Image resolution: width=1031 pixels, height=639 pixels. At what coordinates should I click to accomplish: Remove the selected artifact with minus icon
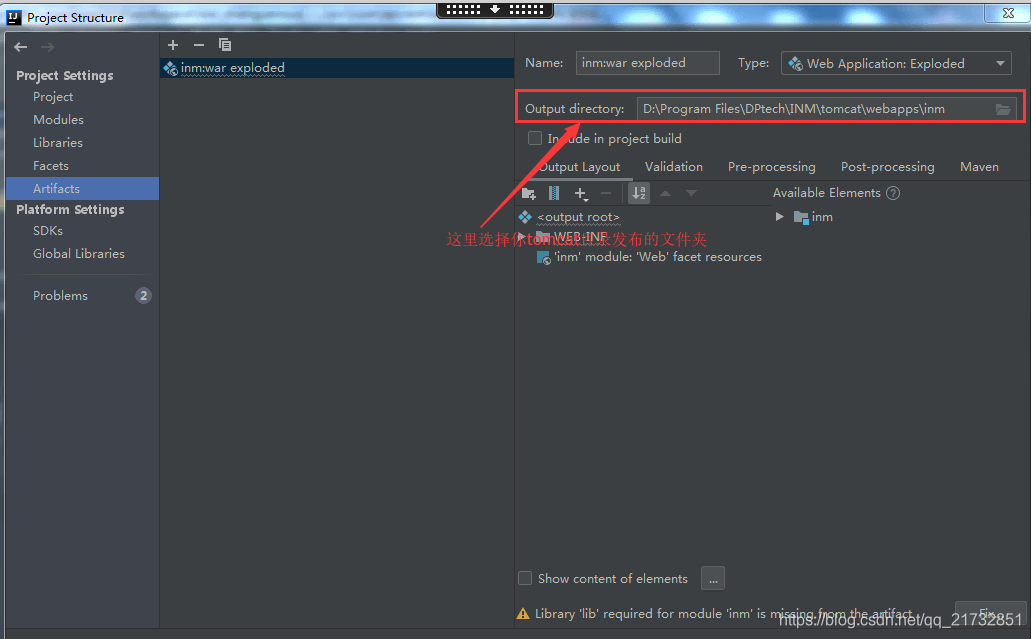[x=199, y=45]
